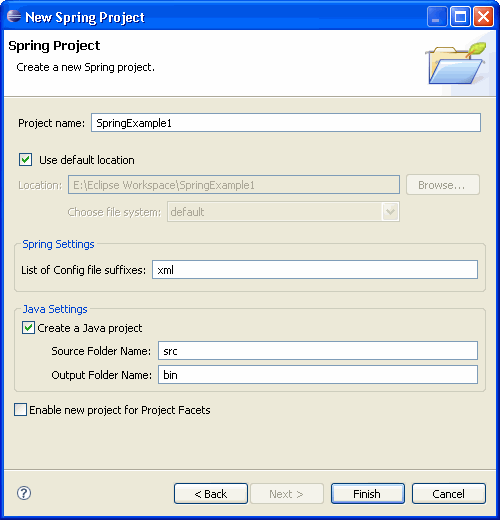
Task: Close the dialog with the red X
Action: (483, 17)
